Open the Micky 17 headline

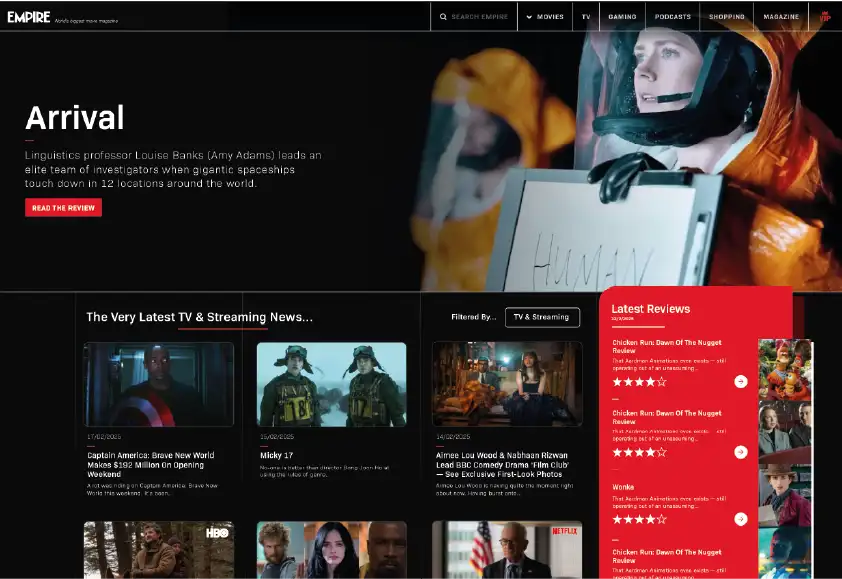pyautogui.click(x=277, y=455)
